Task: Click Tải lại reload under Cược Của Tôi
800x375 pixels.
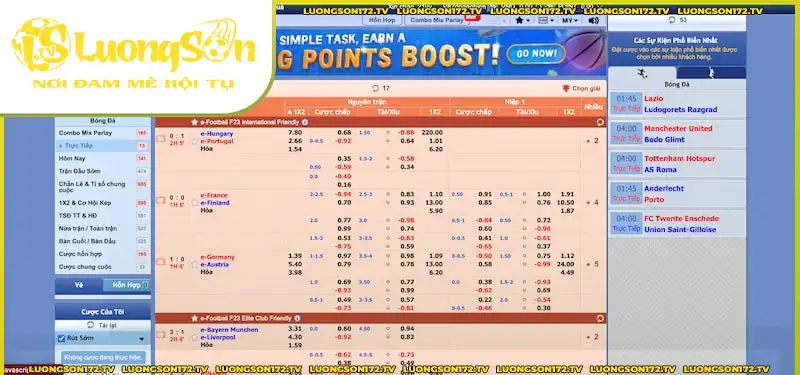Action: (103, 325)
